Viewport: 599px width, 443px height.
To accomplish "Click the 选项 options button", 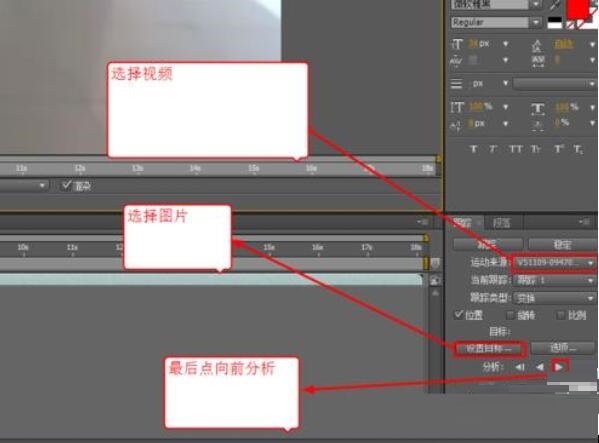I will (x=563, y=348).
